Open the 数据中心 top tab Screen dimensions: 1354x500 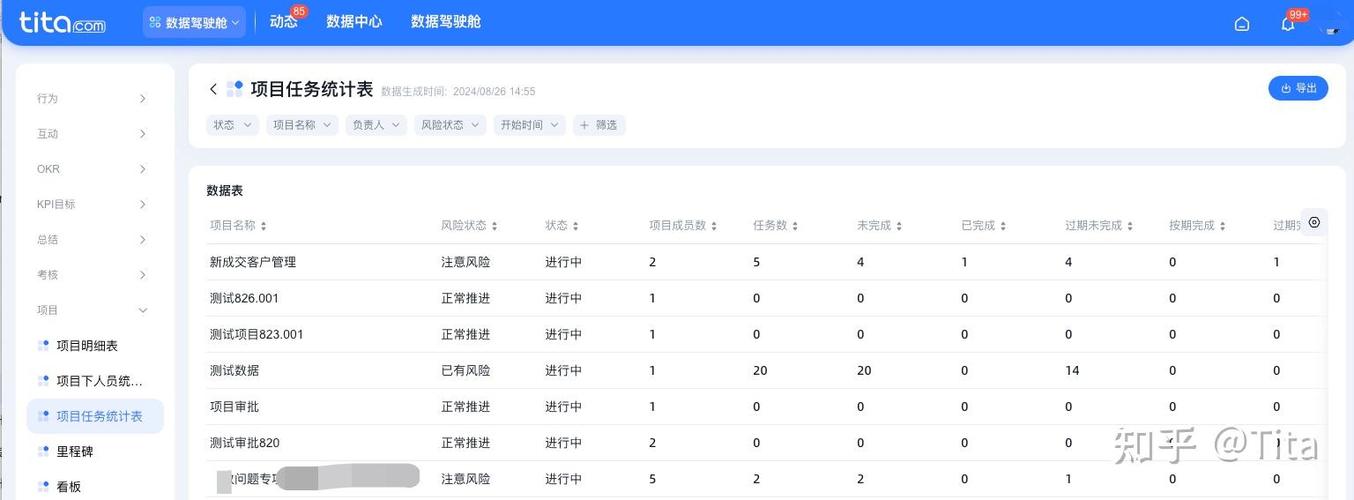(354, 22)
